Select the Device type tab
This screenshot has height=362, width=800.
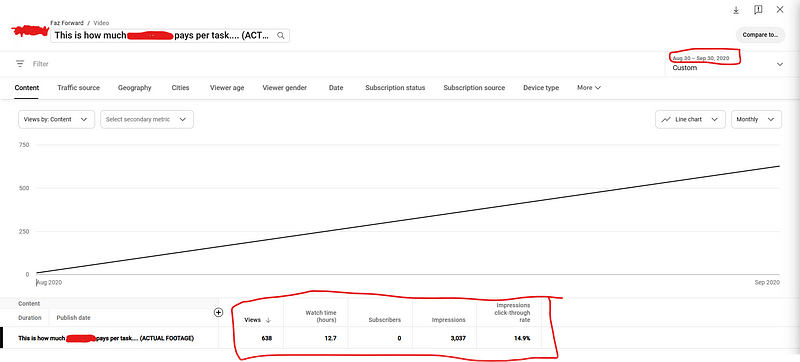tap(541, 88)
